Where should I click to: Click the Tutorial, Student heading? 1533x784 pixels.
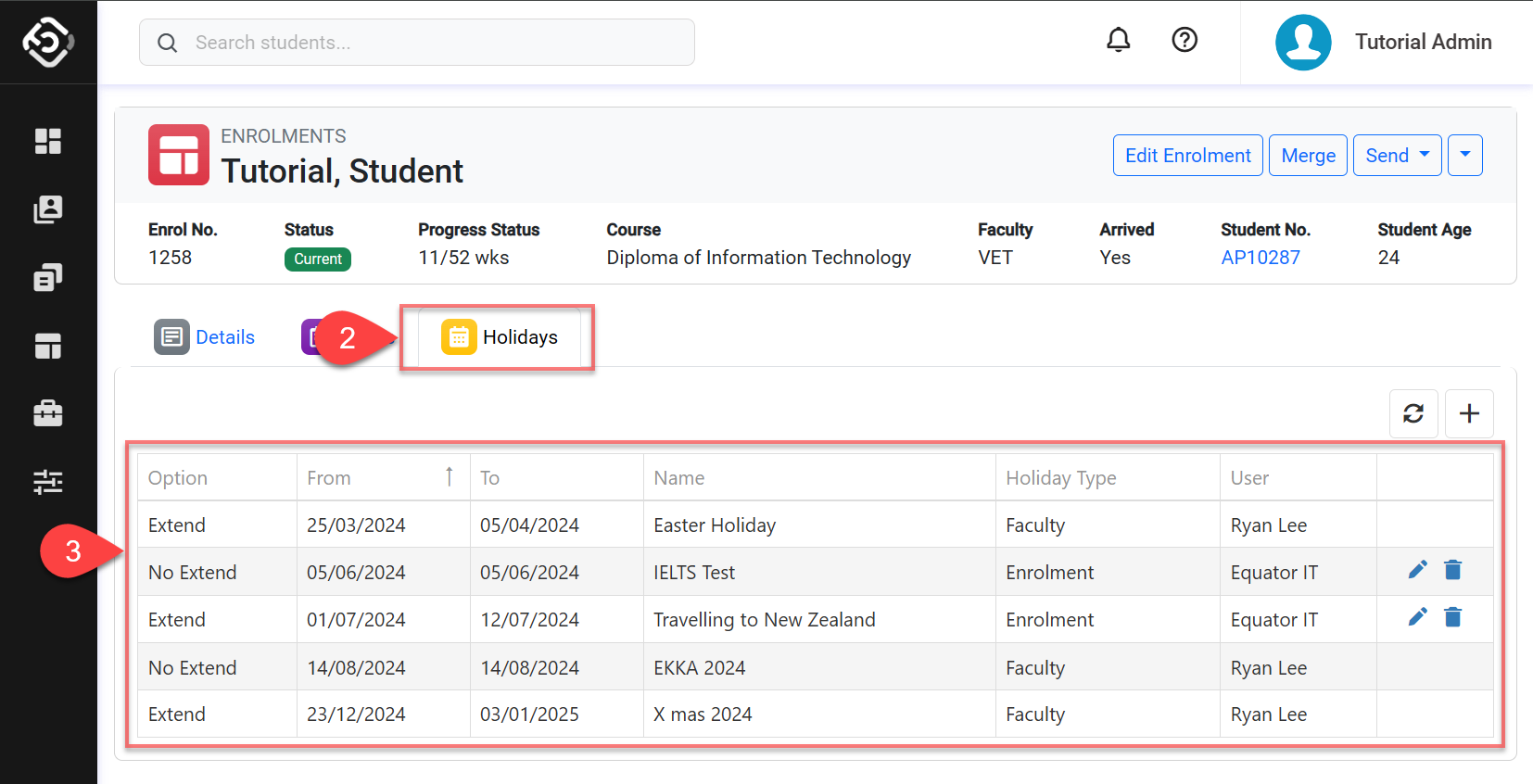(x=342, y=171)
